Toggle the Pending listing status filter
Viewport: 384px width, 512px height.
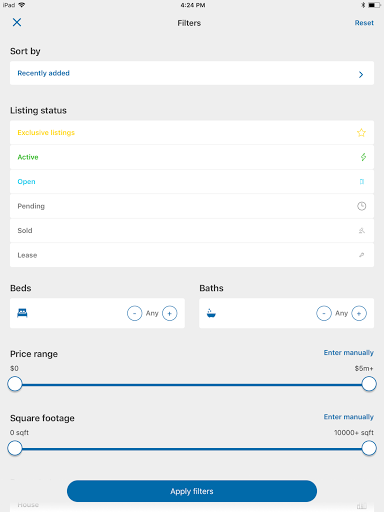coord(192,206)
